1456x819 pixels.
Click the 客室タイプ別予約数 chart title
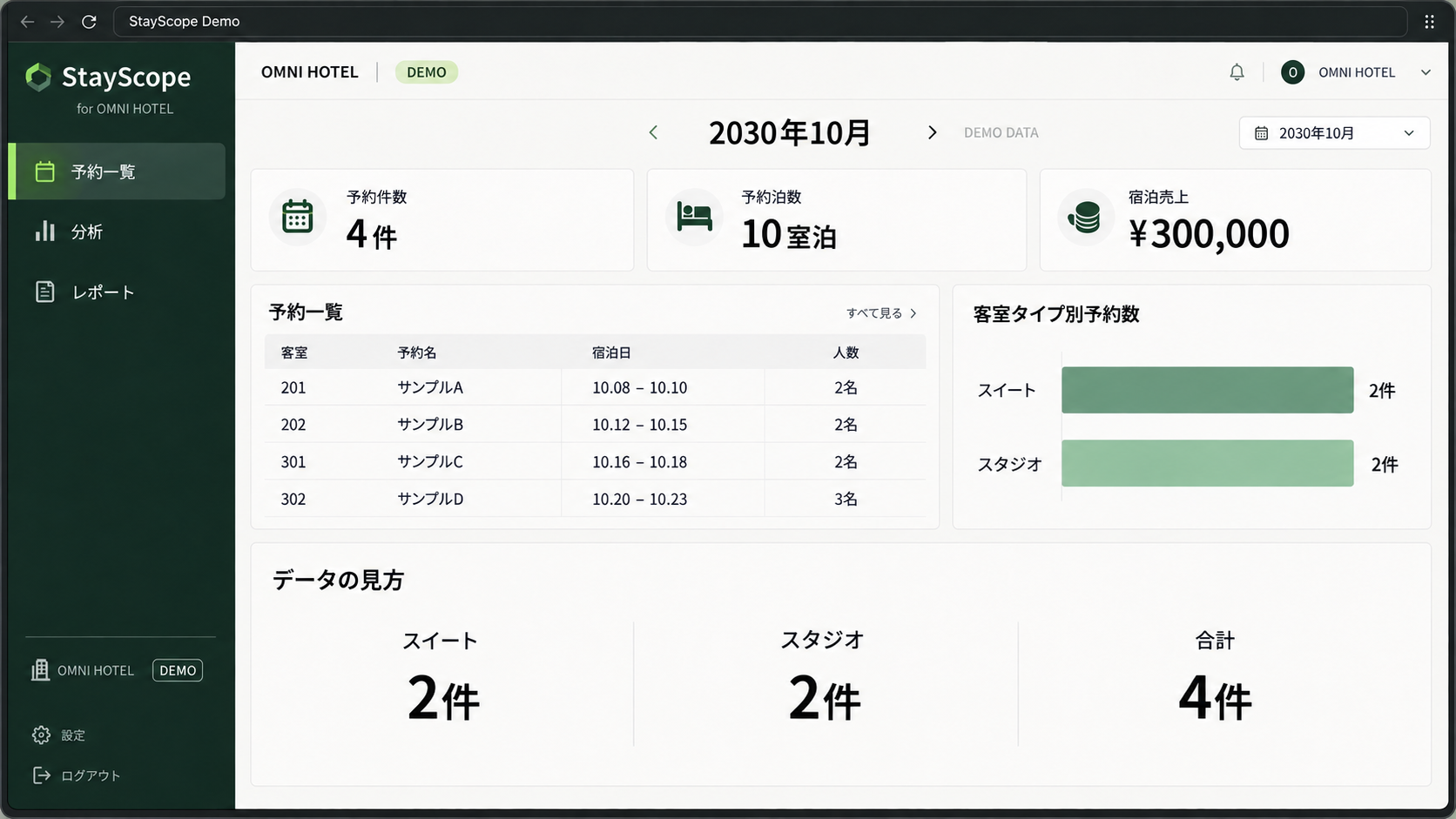pos(1055,314)
